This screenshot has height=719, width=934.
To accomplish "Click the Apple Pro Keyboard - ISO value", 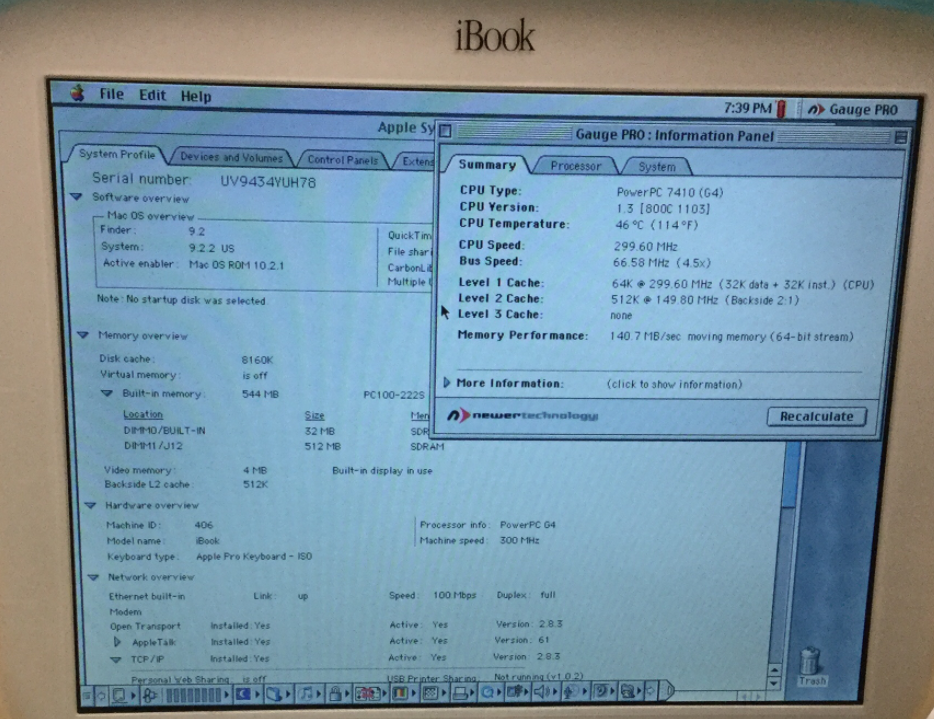I will (254, 556).
